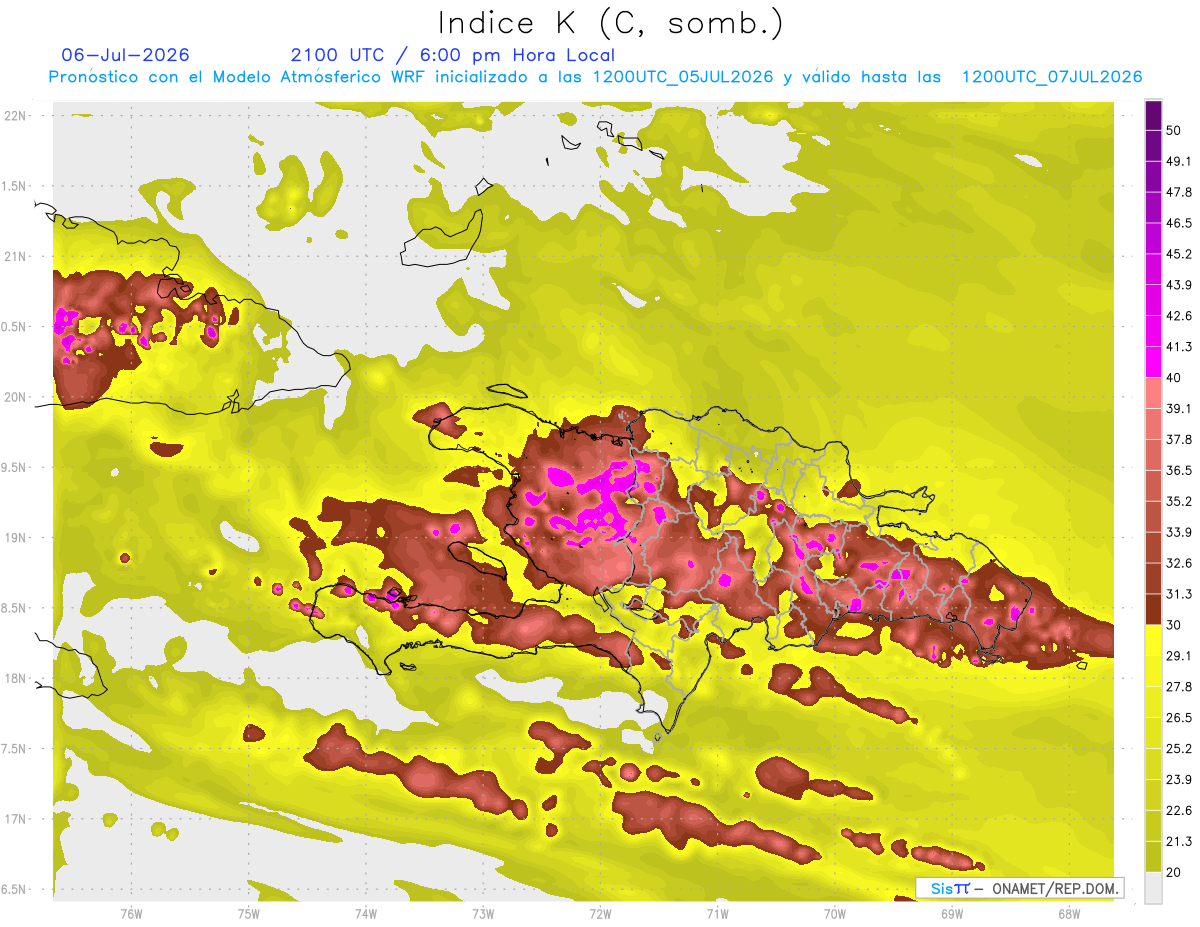Viewport: 1200px width, 927px height.
Task: Click the valid-until time '1200UTC_07JUL2026'
Action: (1051, 77)
